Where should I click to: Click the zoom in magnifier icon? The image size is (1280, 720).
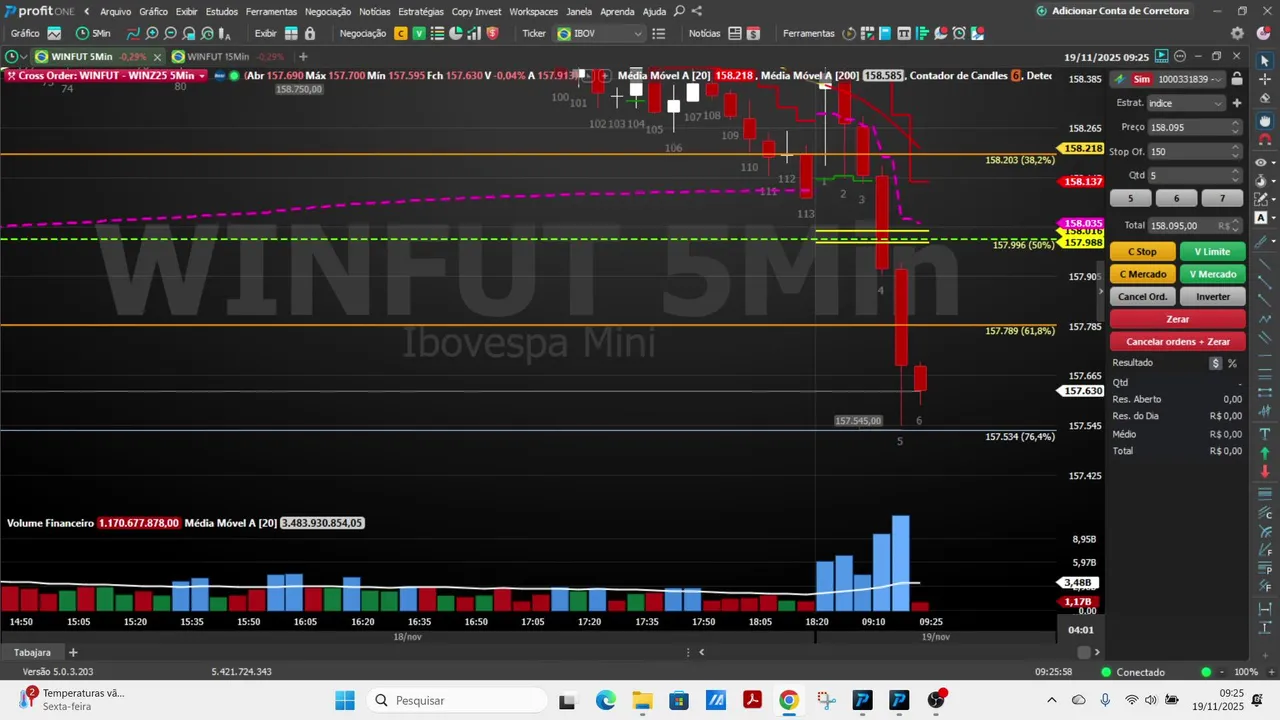point(152,33)
